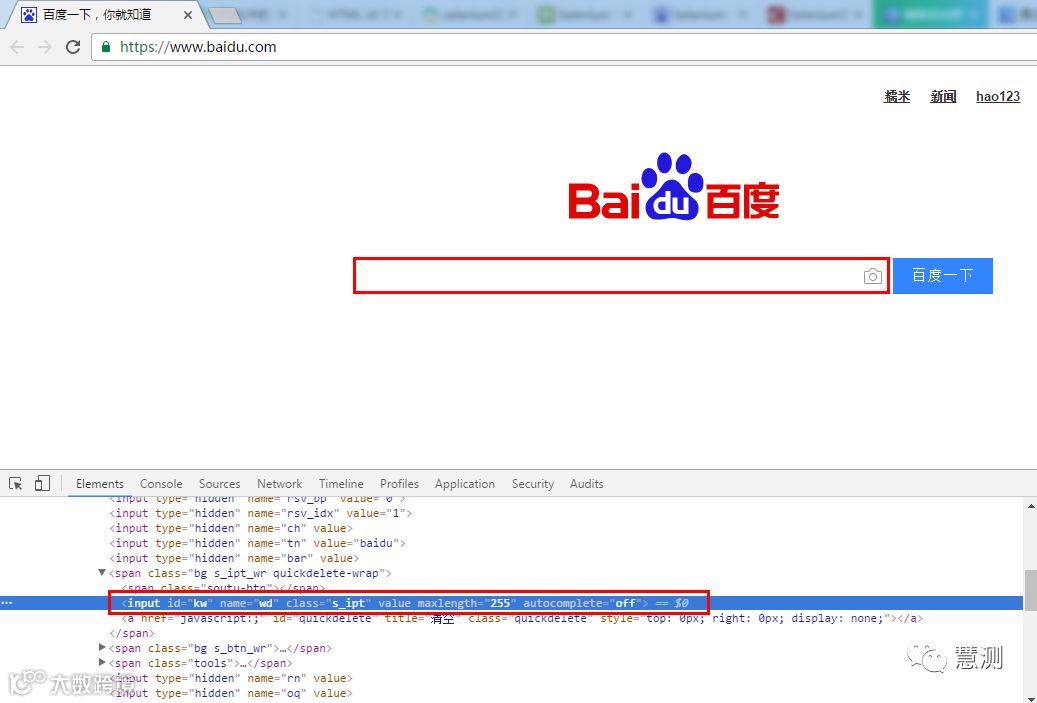This screenshot has height=703, width=1037.
Task: Focus the Baidu search input box
Action: 621,276
